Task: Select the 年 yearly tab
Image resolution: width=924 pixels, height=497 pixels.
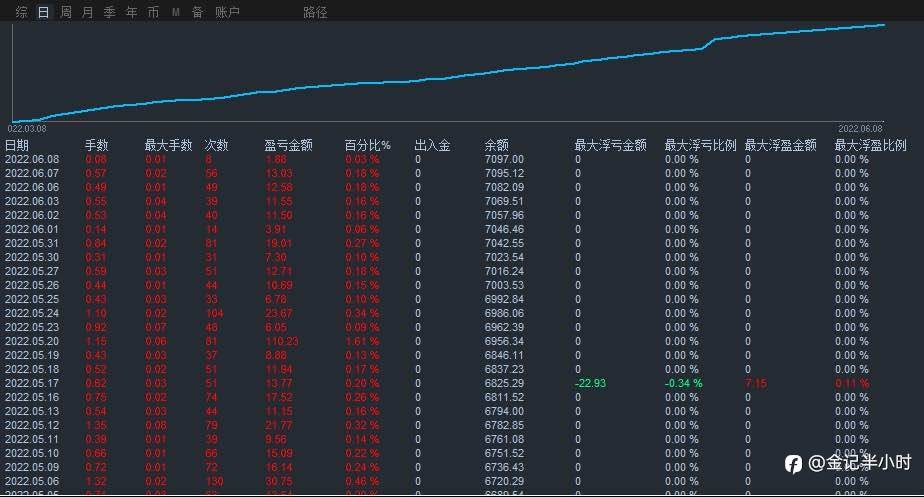Action: pos(131,12)
